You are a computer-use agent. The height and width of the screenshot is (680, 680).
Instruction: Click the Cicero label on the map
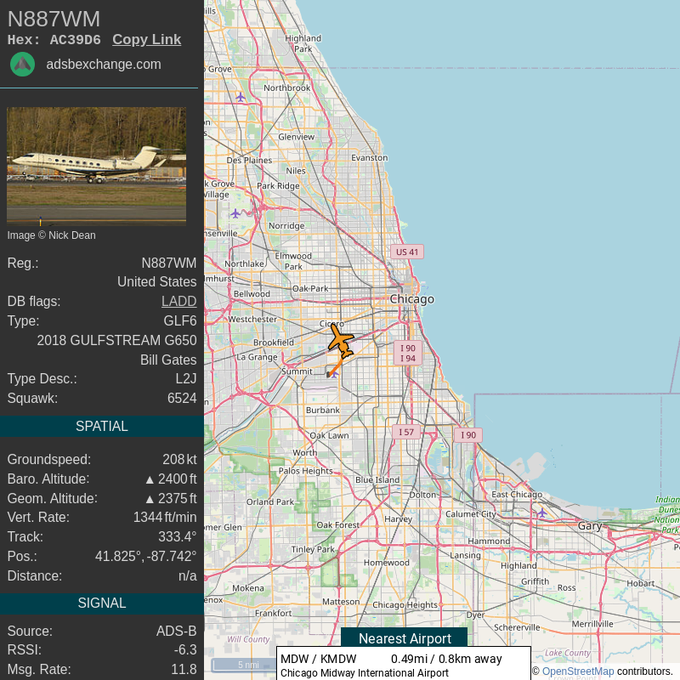tap(332, 324)
